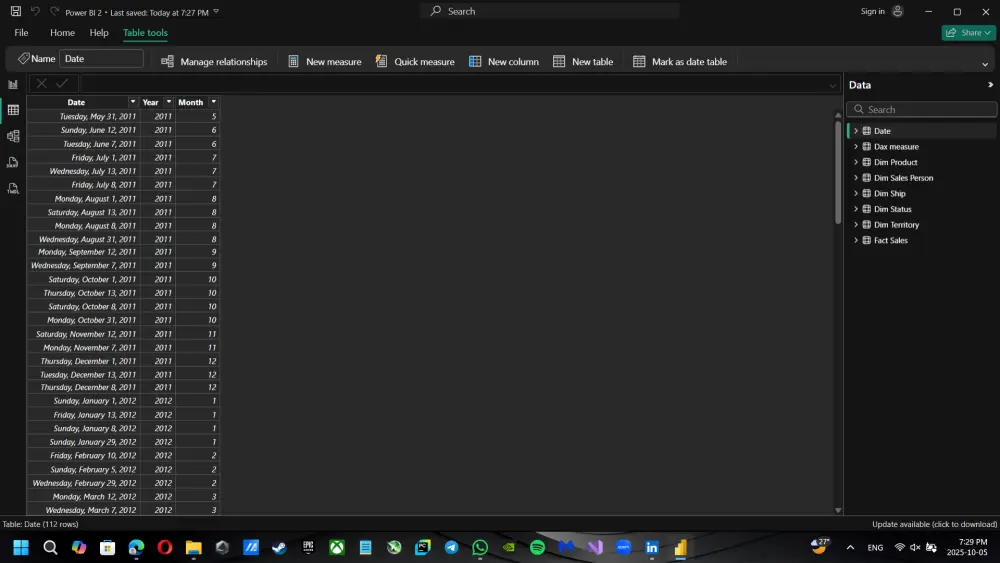The image size is (1000, 563).
Task: Create a New table
Action: (x=583, y=61)
